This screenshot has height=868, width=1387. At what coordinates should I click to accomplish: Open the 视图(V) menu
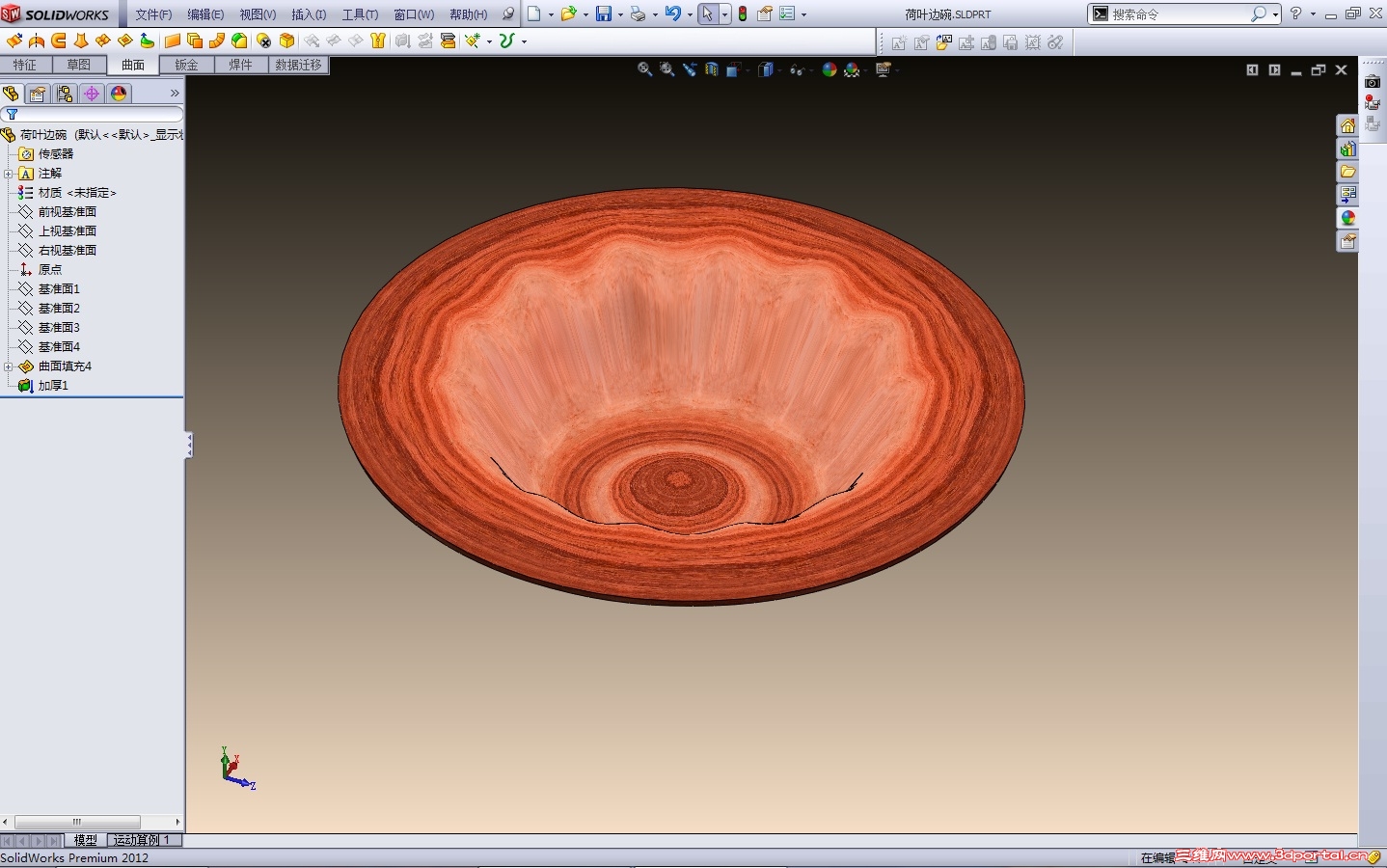[258, 14]
